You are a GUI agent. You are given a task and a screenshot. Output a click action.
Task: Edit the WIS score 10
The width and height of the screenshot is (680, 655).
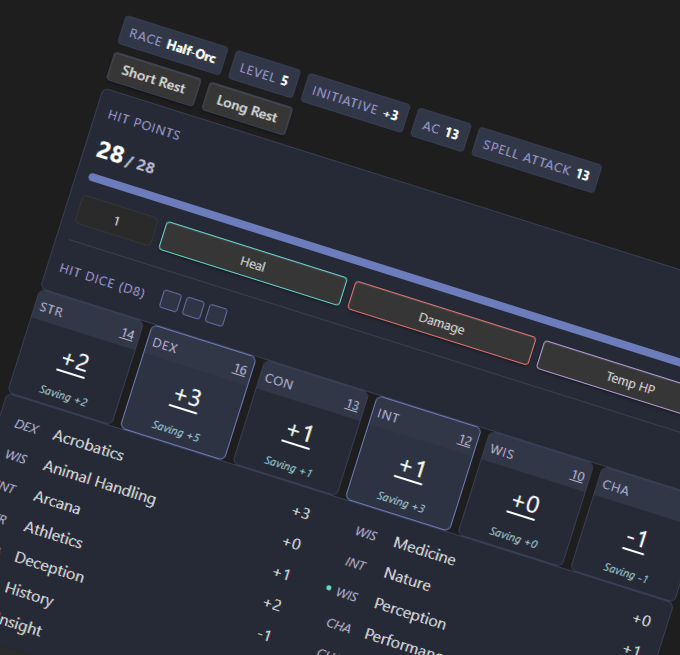577,476
